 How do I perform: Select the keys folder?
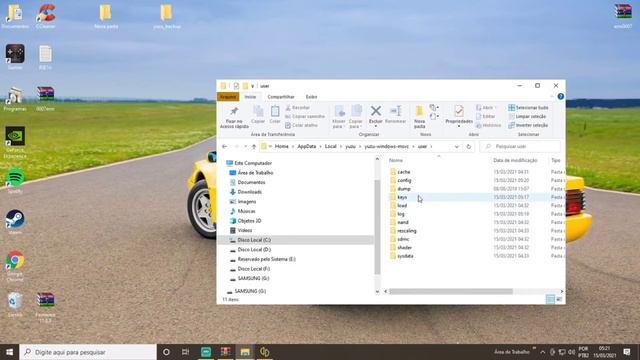[402, 197]
